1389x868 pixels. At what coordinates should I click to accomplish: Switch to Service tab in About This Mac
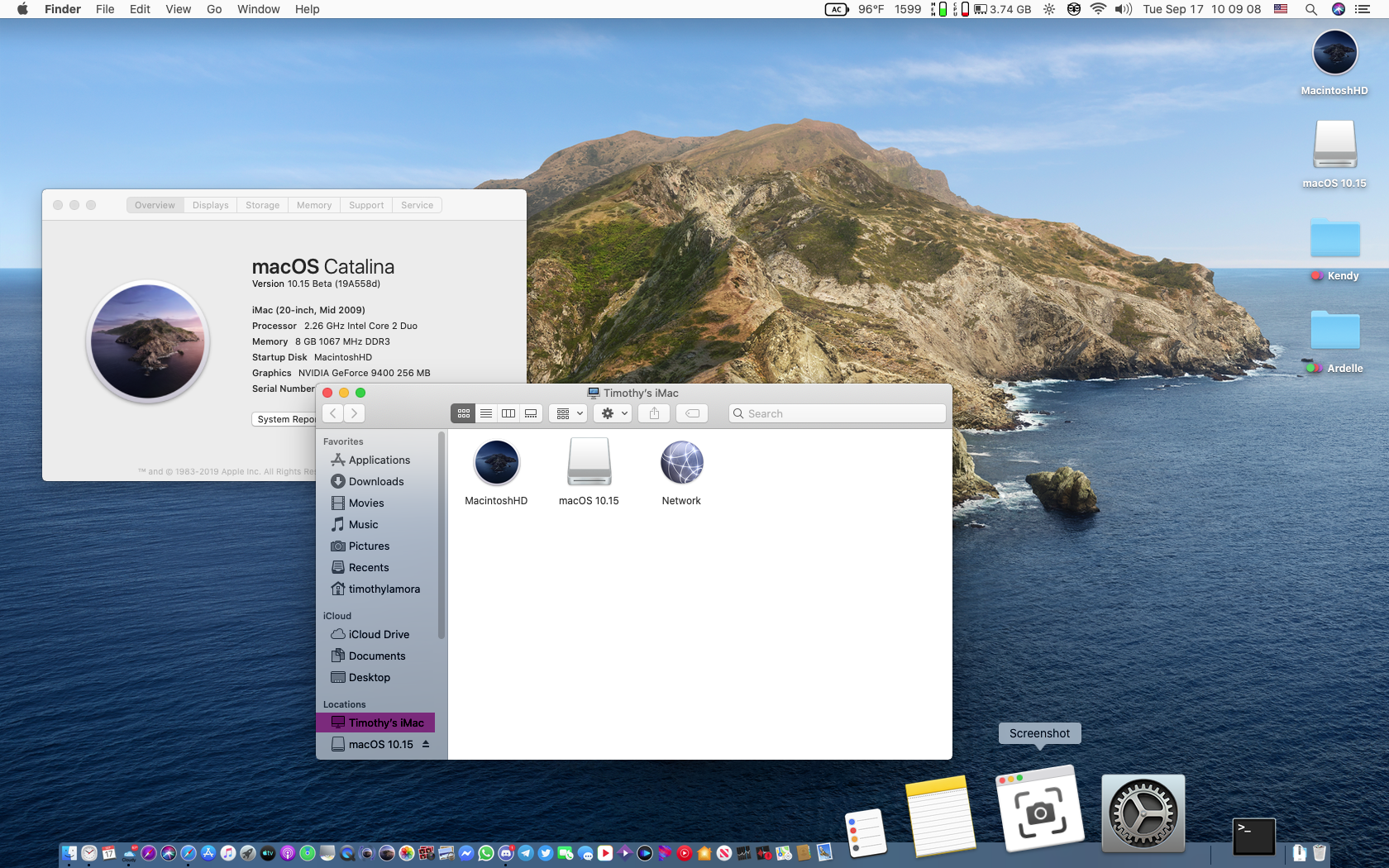point(418,205)
